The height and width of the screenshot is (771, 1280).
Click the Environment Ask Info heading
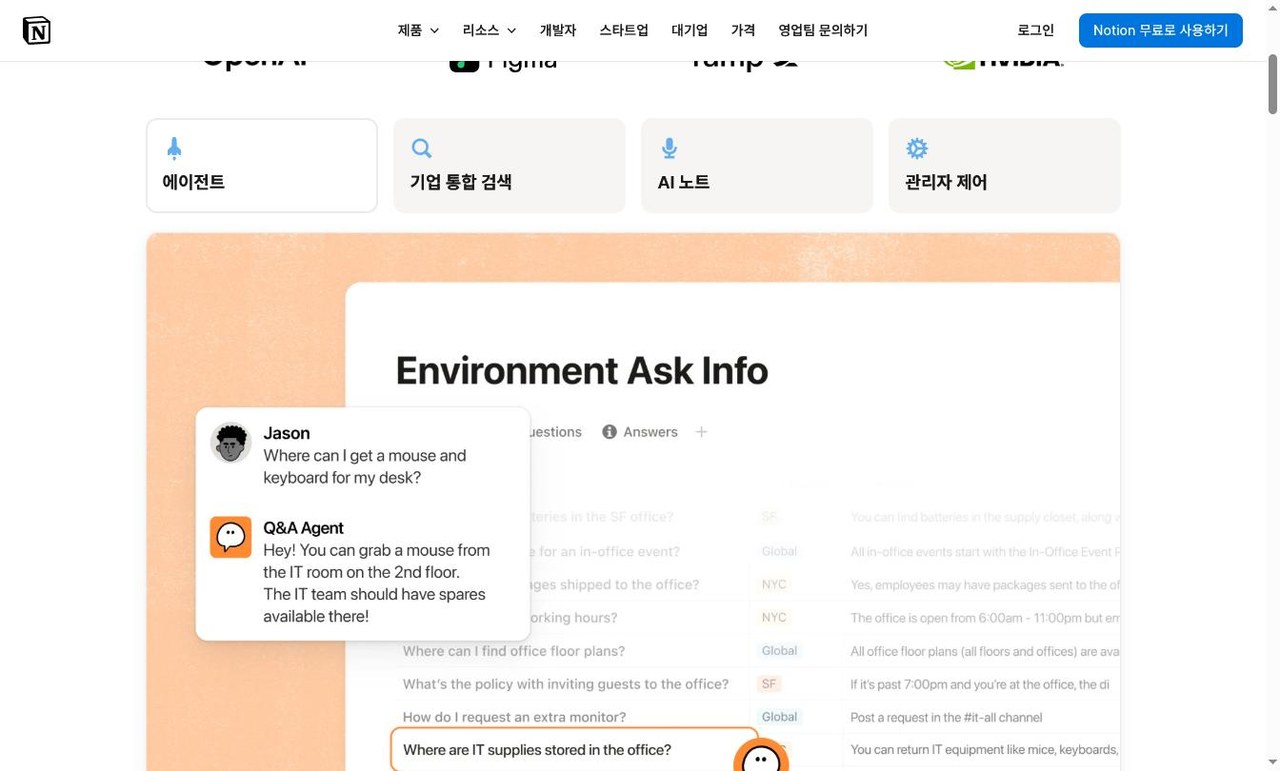tap(582, 371)
